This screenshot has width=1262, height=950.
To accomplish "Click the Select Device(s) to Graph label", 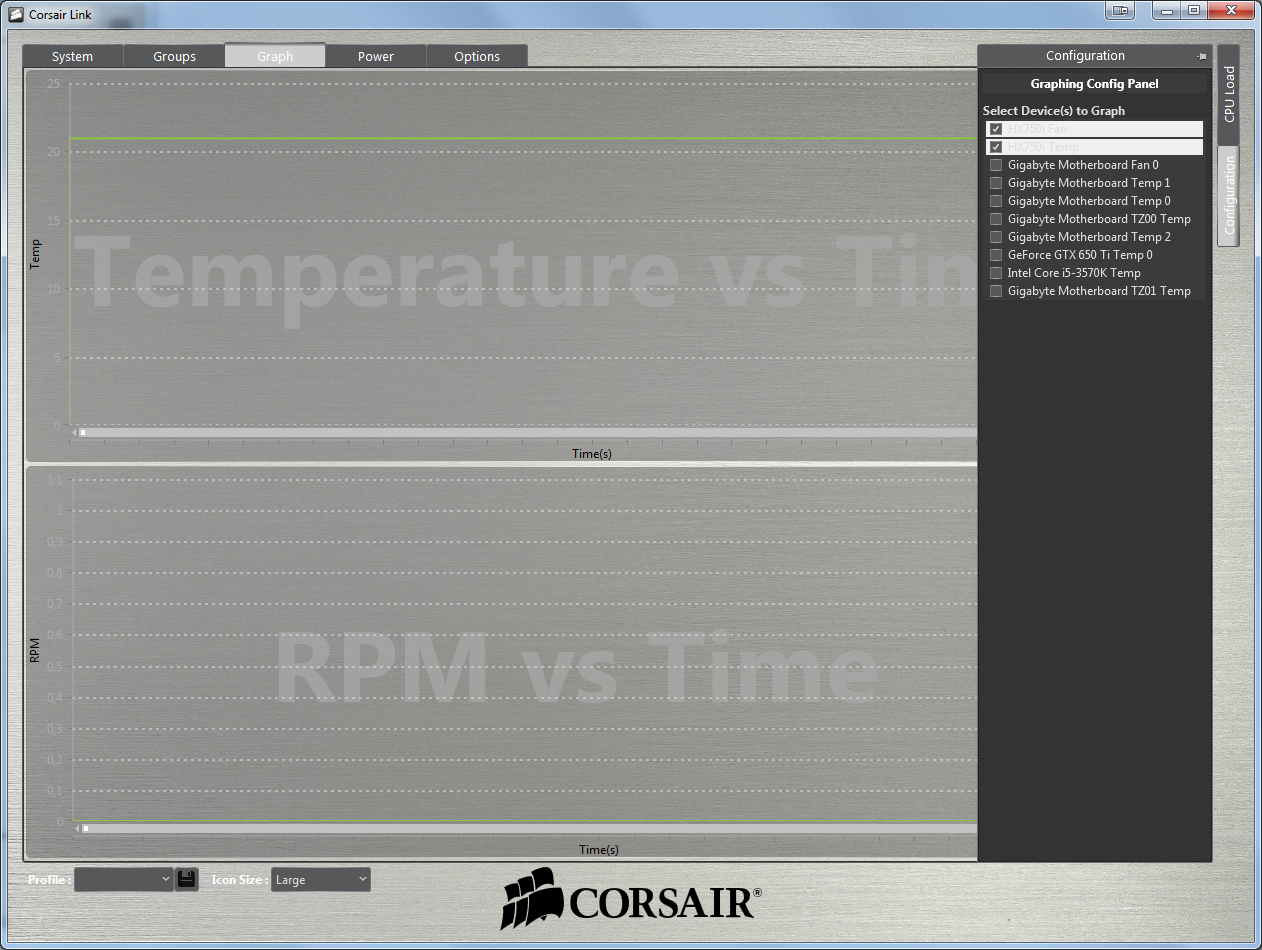I will (1053, 111).
